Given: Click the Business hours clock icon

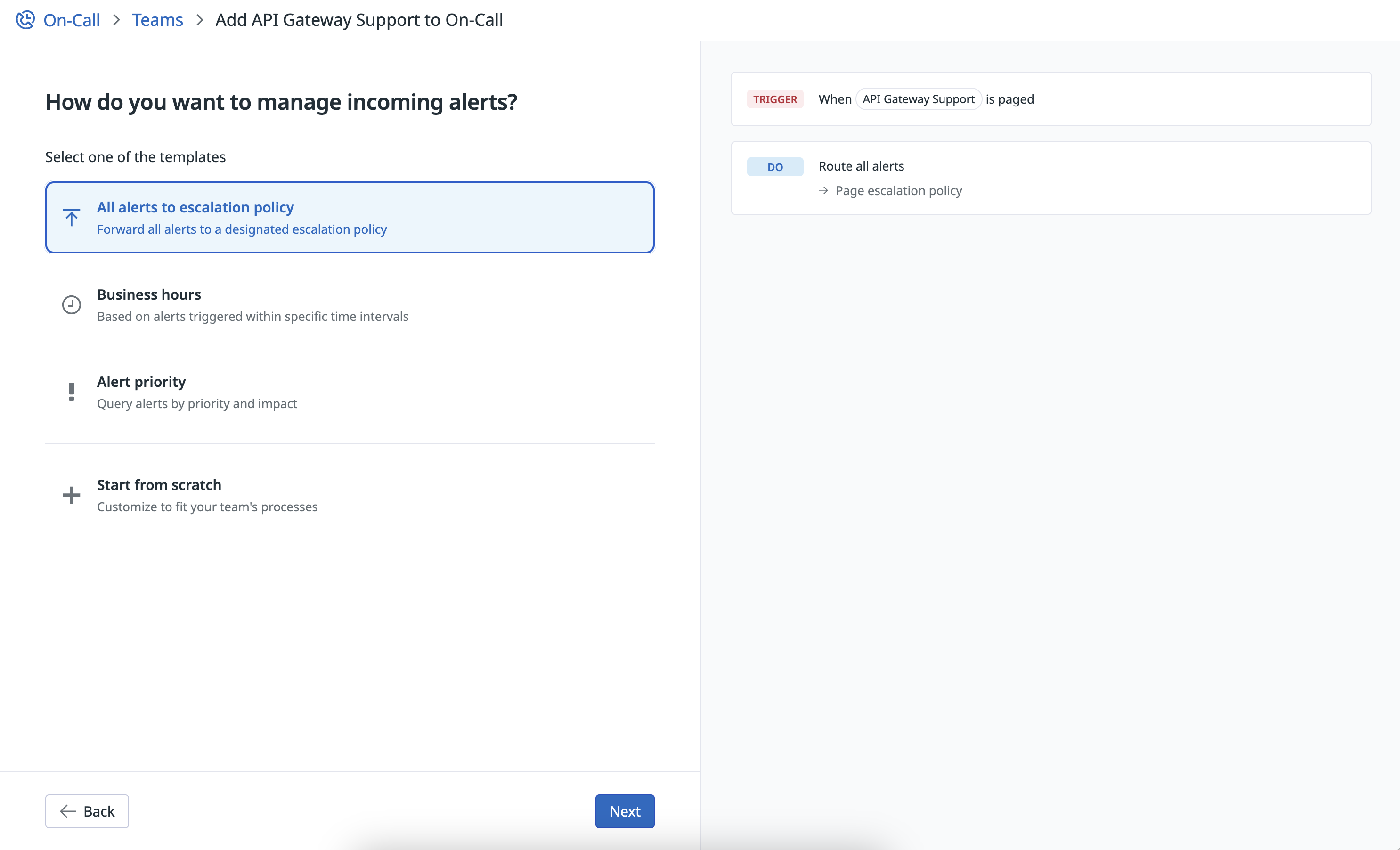Looking at the screenshot, I should click(72, 304).
